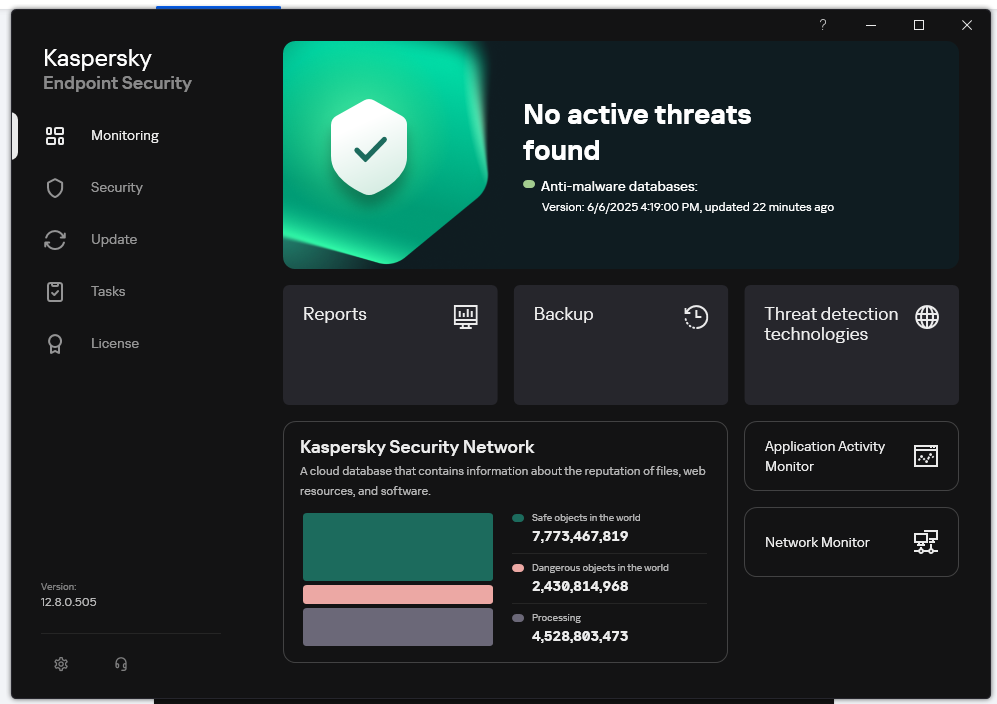The image size is (997, 704).
Task: Click 'Anti-malware databases:' status label
Action: (x=619, y=186)
